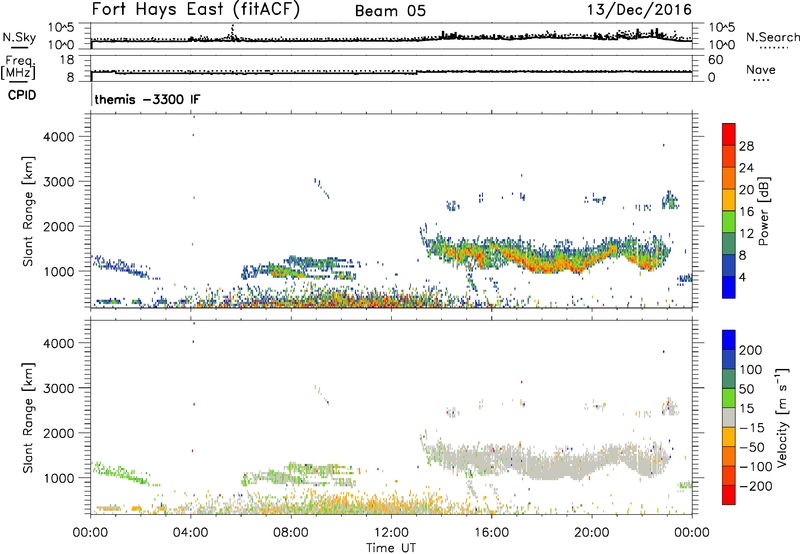
Task: Click the 'CPID' label
Action: [x=22, y=95]
